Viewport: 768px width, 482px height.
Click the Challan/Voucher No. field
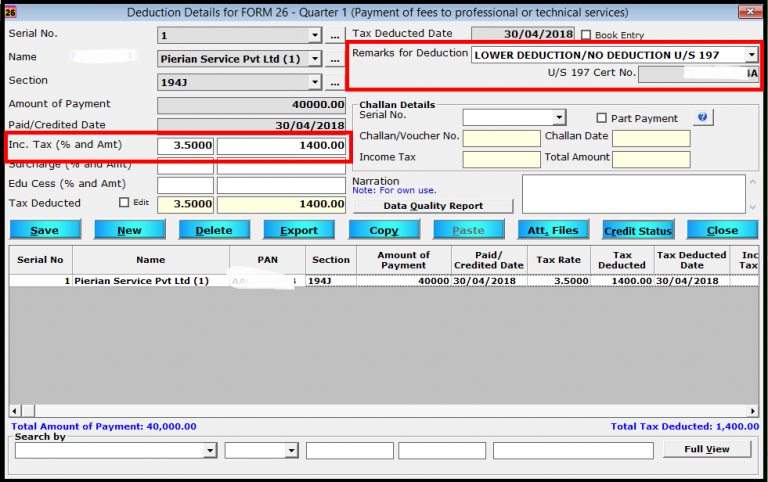(502, 138)
